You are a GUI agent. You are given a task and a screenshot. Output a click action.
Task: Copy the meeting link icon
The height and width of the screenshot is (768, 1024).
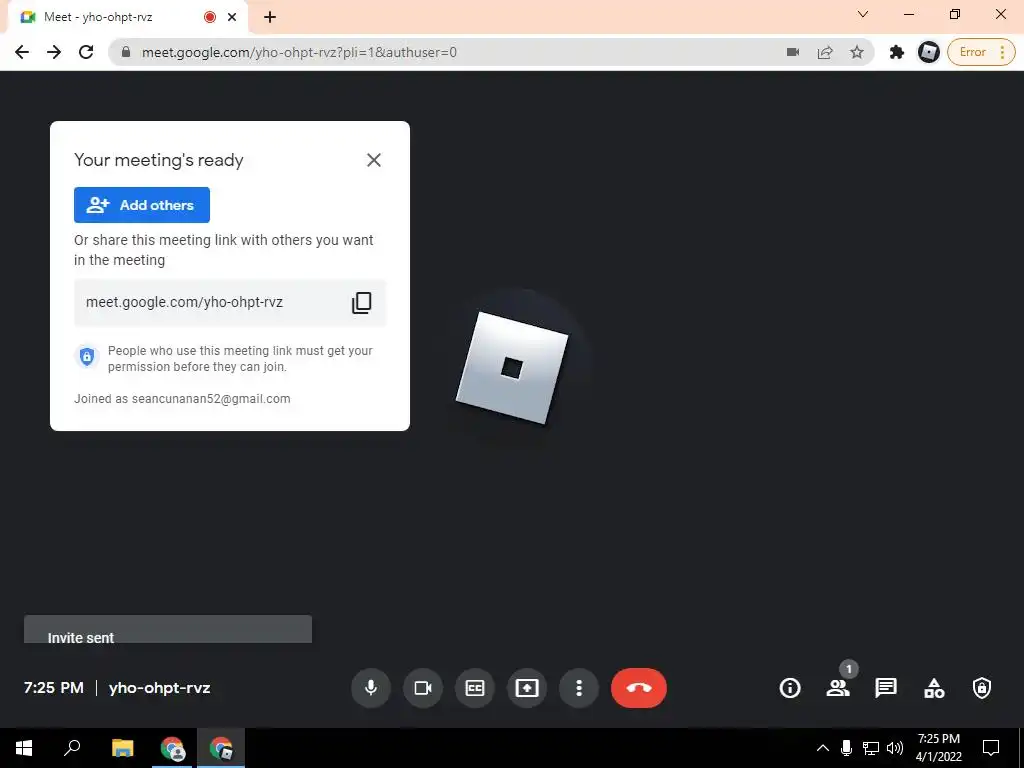click(x=361, y=302)
